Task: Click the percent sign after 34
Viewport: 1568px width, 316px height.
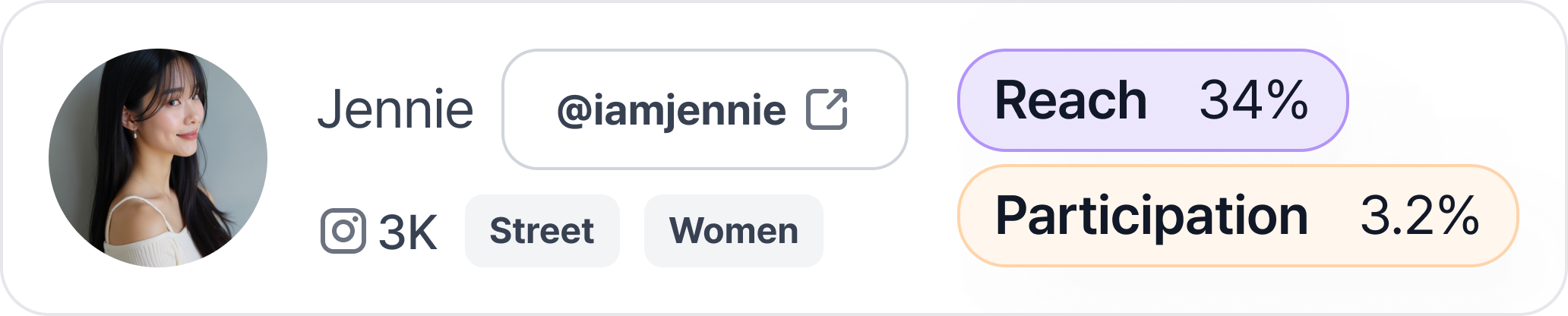Action: pyautogui.click(x=1287, y=100)
